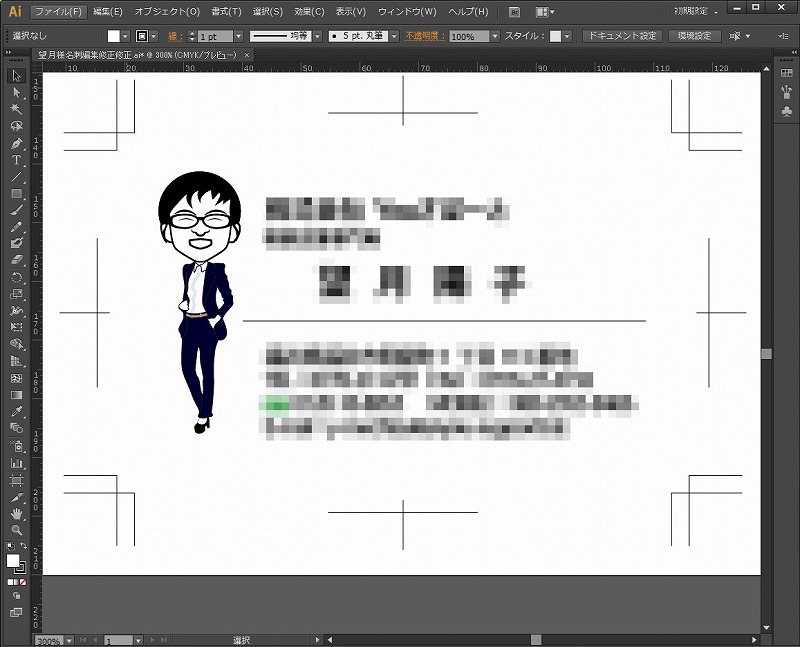
Task: Swap fill and stroke colors
Action: pos(25,546)
